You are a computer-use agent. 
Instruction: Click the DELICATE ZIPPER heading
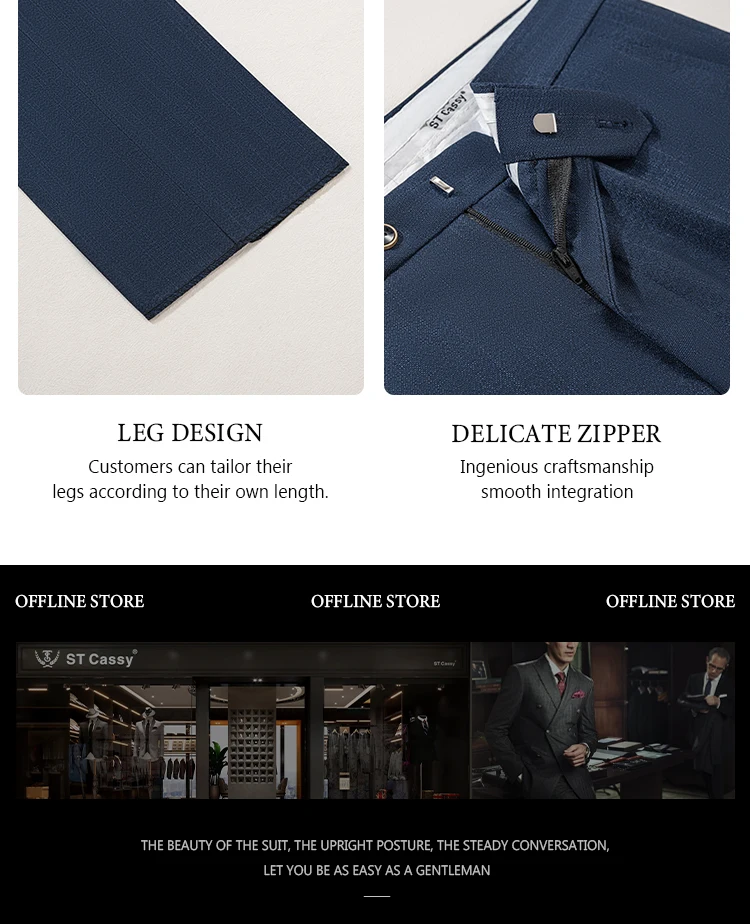(556, 434)
